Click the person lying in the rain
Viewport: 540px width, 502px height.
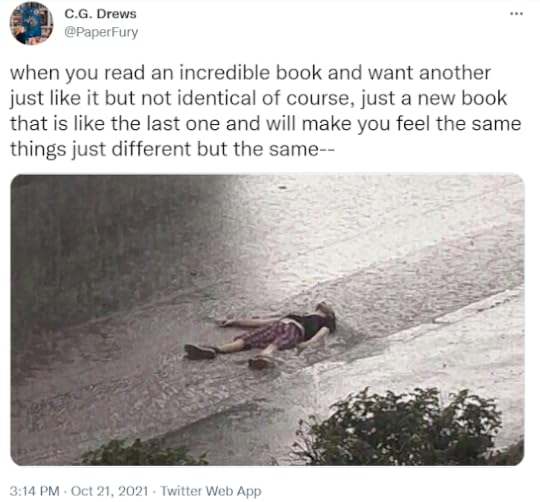[x=261, y=334]
